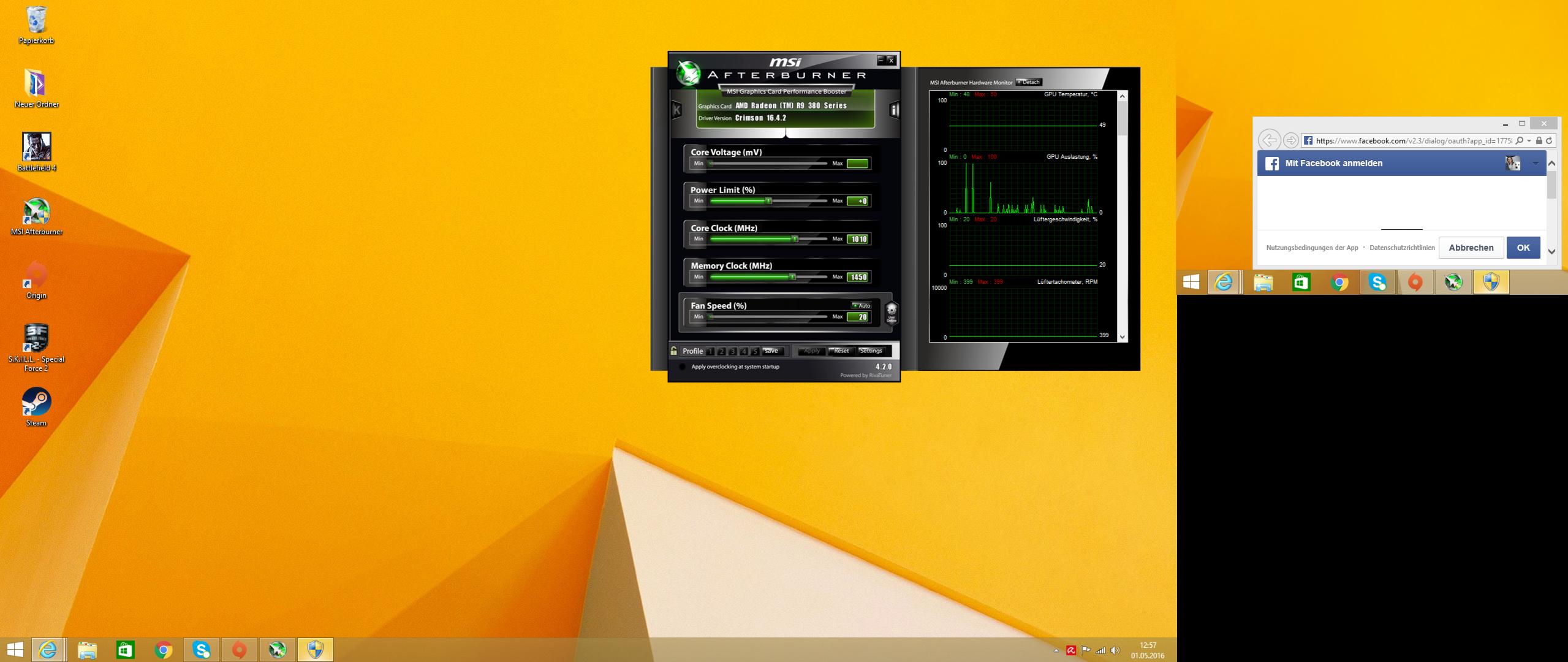
Task: Detach the hardware monitor panel
Action: pyautogui.click(x=1029, y=82)
